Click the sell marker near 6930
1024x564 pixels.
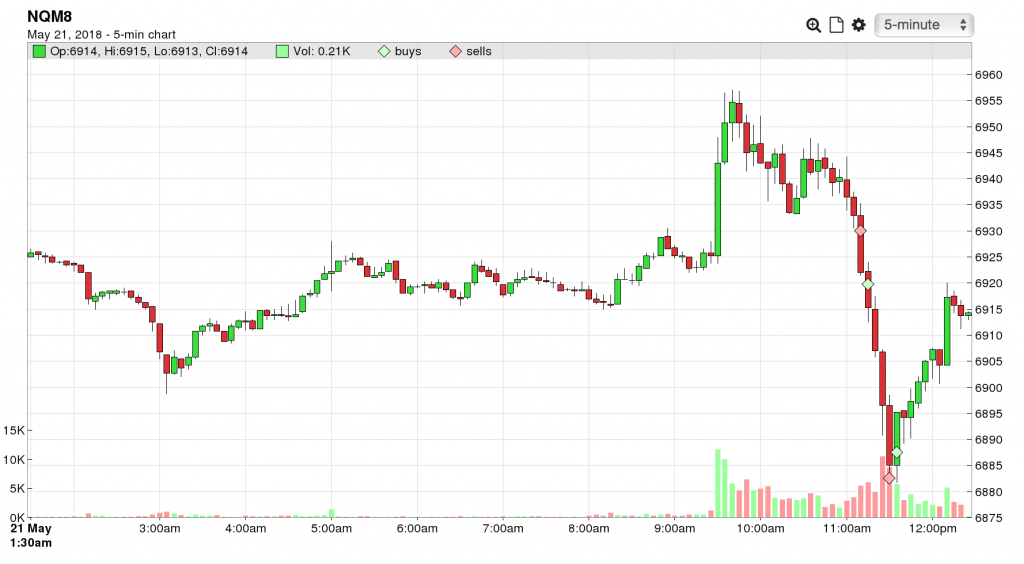coord(860,230)
